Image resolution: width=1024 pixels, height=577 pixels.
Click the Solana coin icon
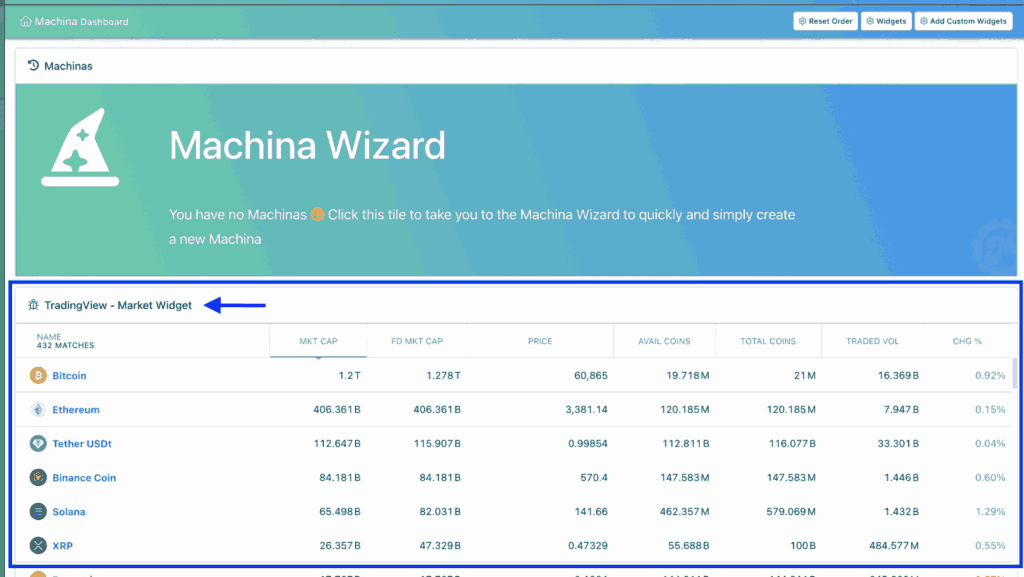38,511
